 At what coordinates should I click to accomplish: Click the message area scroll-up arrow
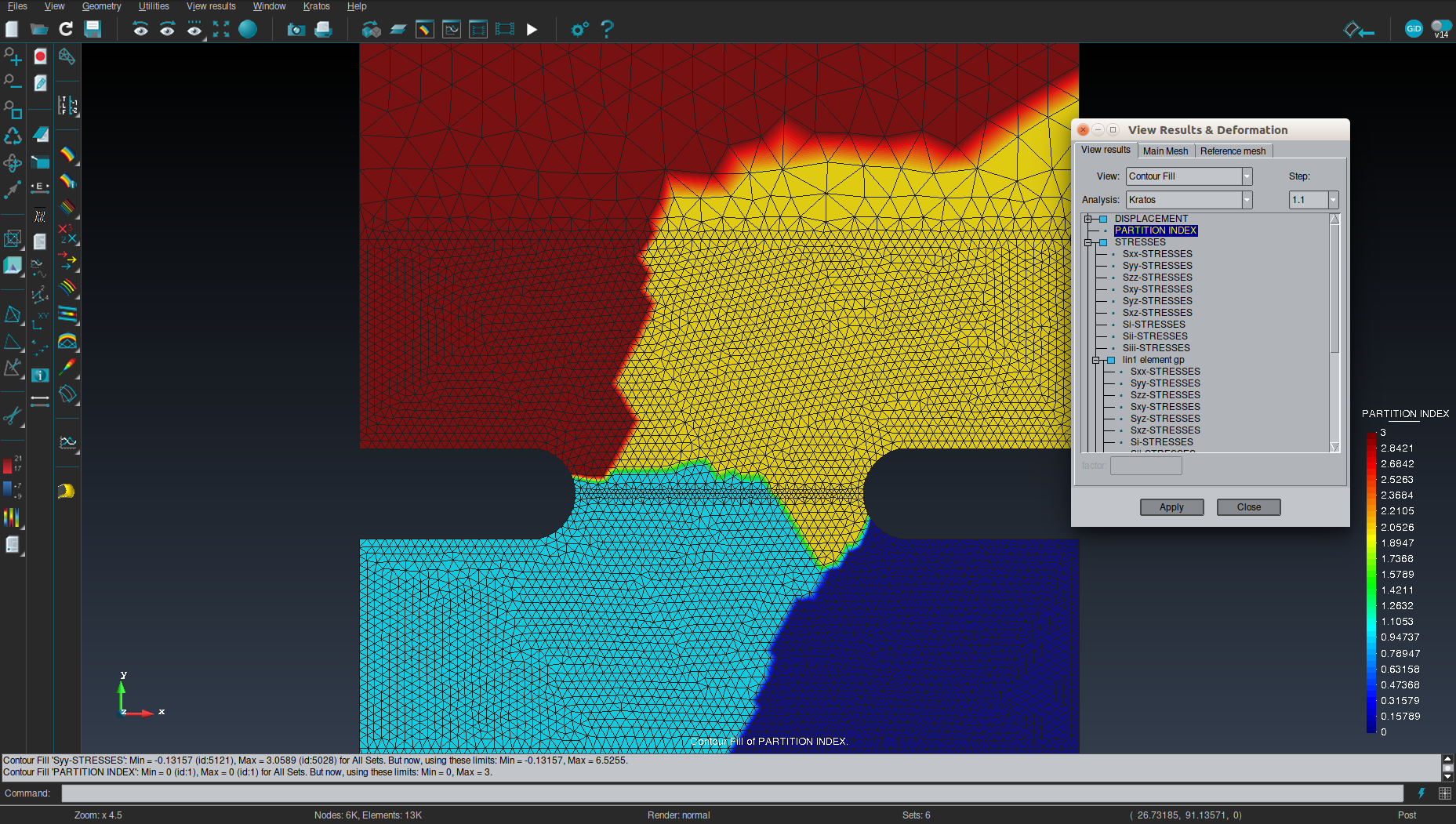point(1447,759)
